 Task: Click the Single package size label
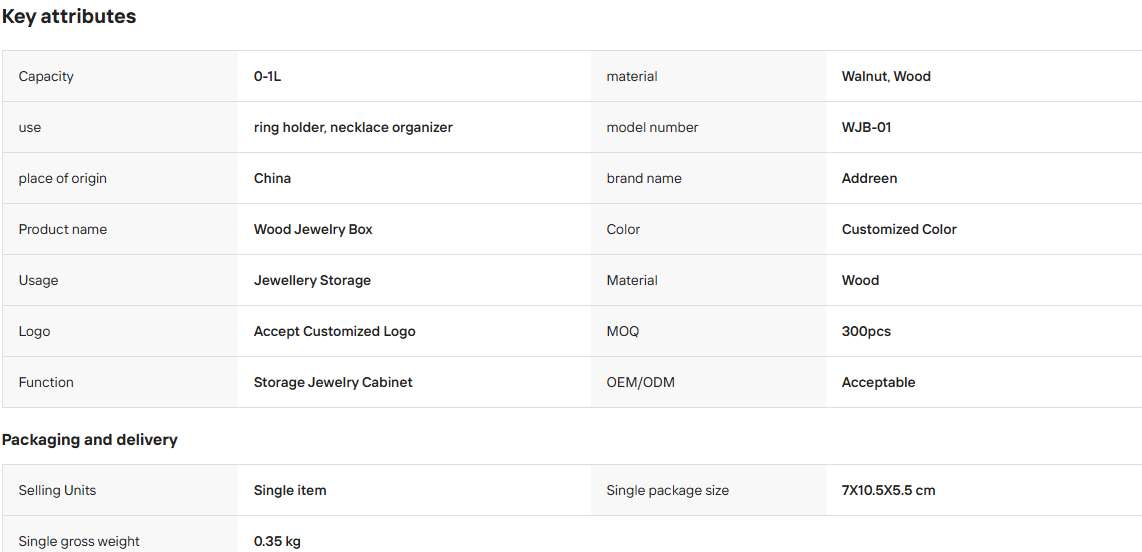[667, 491]
